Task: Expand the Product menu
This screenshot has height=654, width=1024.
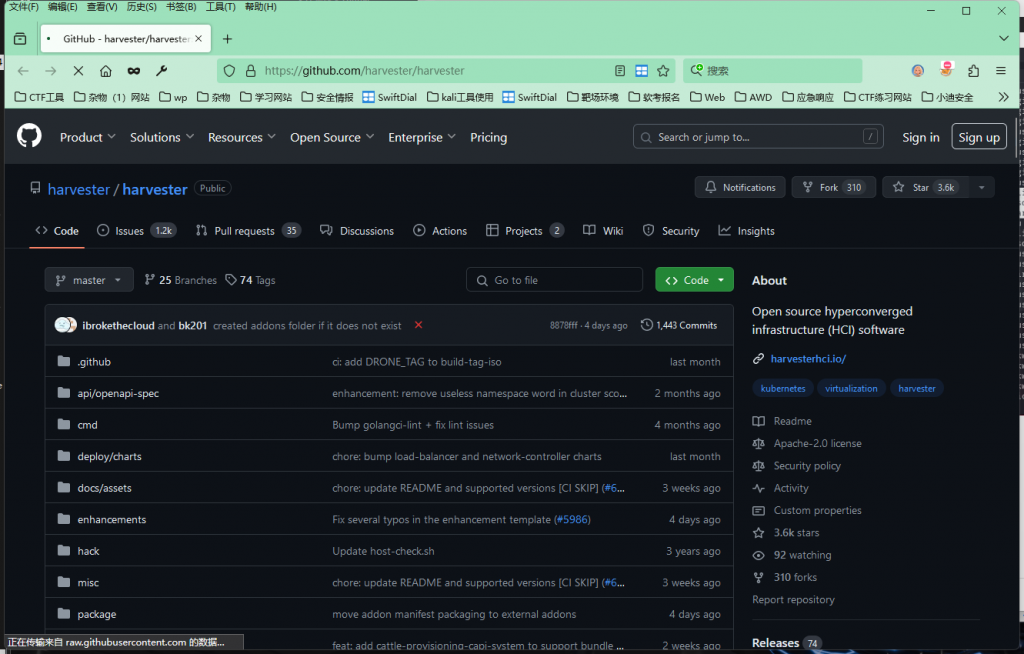Action: (88, 137)
